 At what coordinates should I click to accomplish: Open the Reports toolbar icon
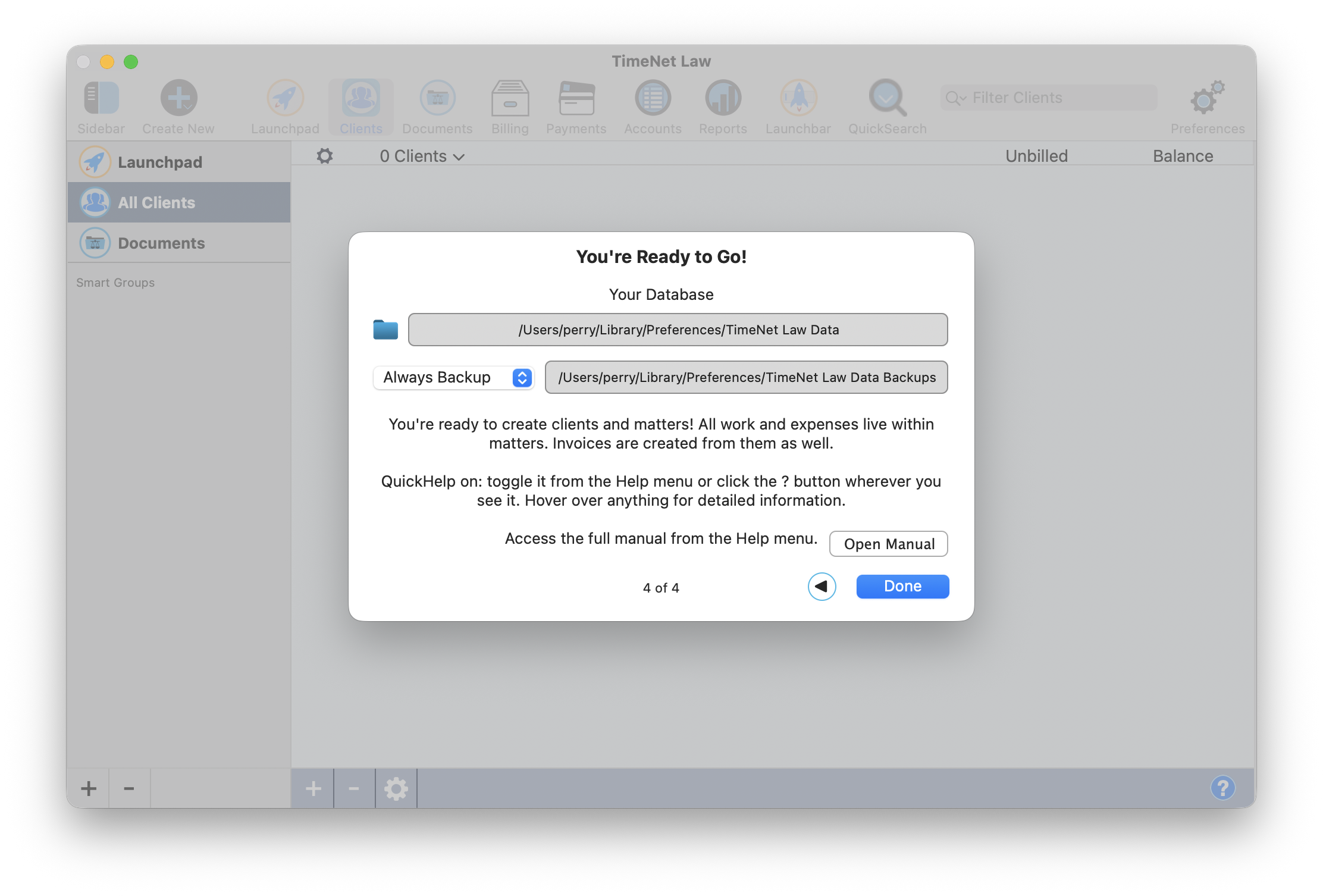tap(723, 98)
